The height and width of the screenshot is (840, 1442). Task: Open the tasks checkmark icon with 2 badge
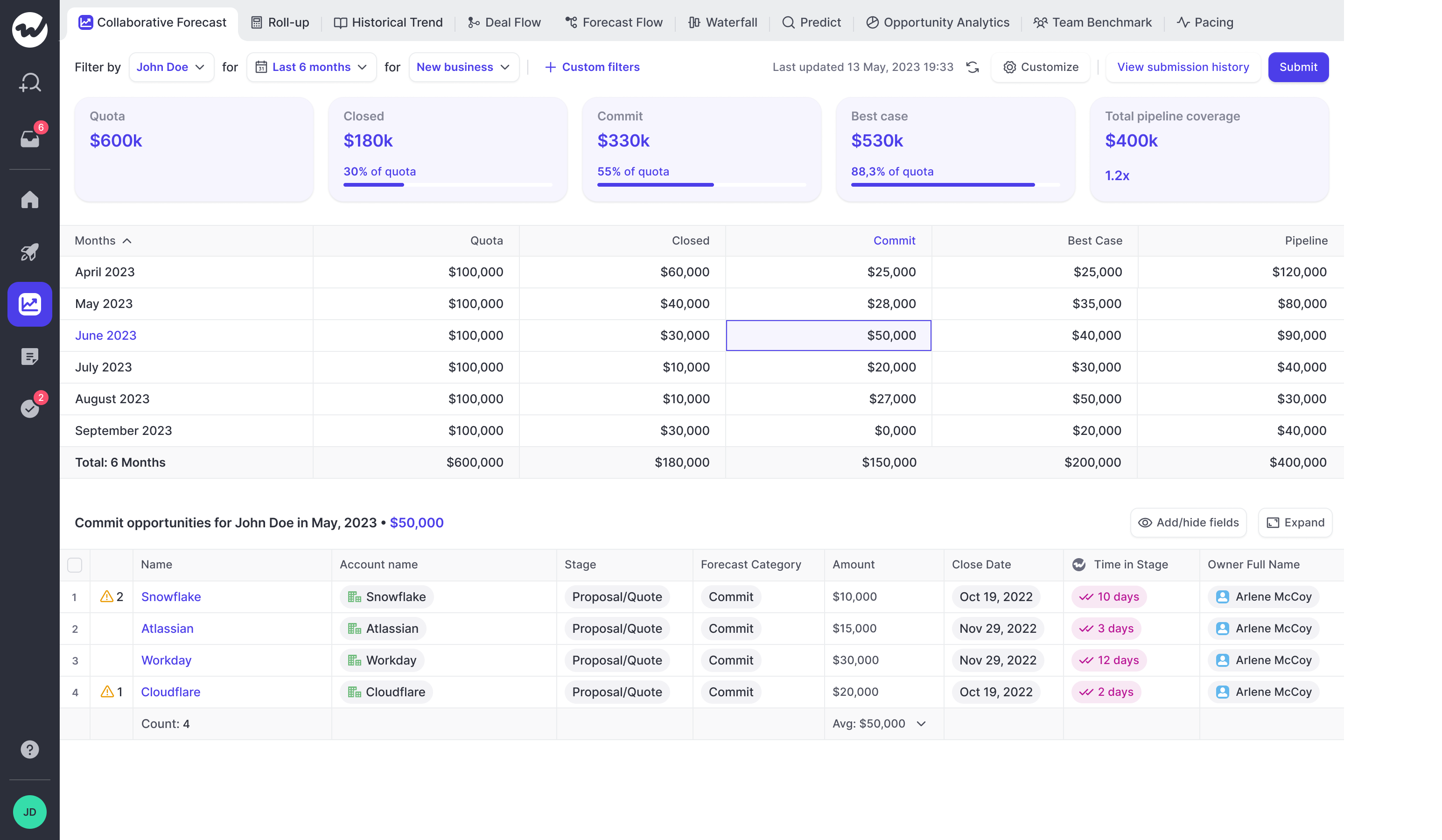click(x=30, y=408)
